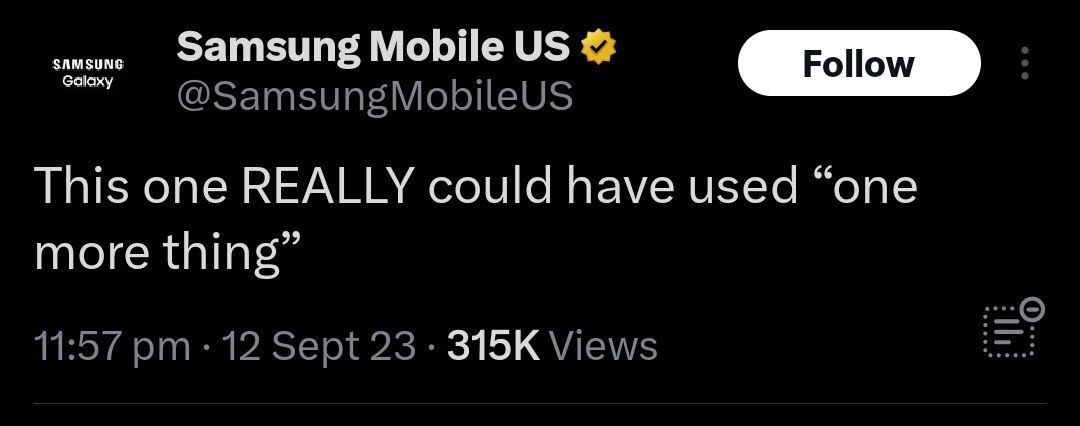This screenshot has width=1080, height=426.
Task: Click the word SAMSUNG in the avatar logo
Action: pyautogui.click(x=87, y=64)
